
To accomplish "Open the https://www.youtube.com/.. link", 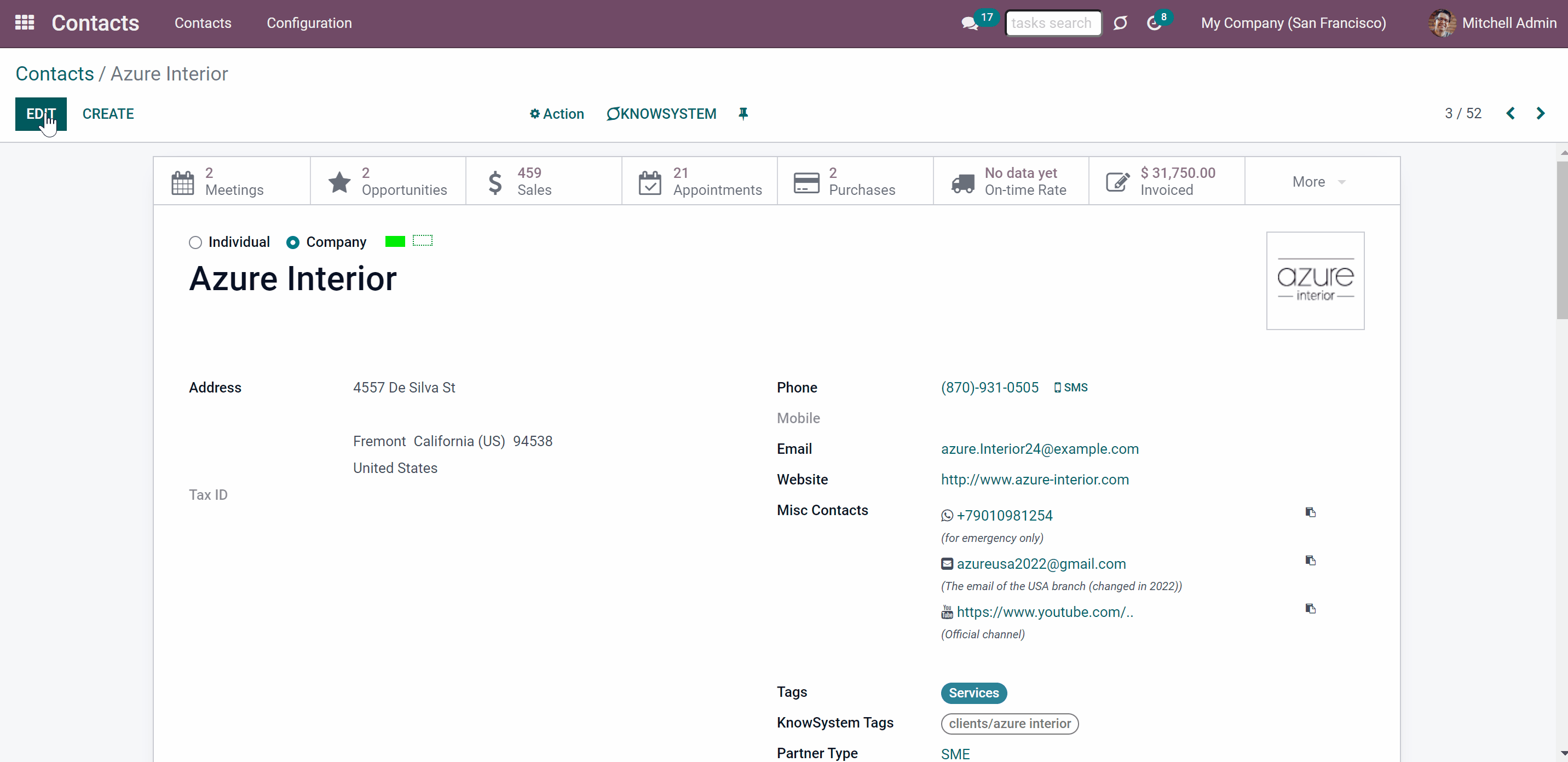I will tap(1045, 611).
